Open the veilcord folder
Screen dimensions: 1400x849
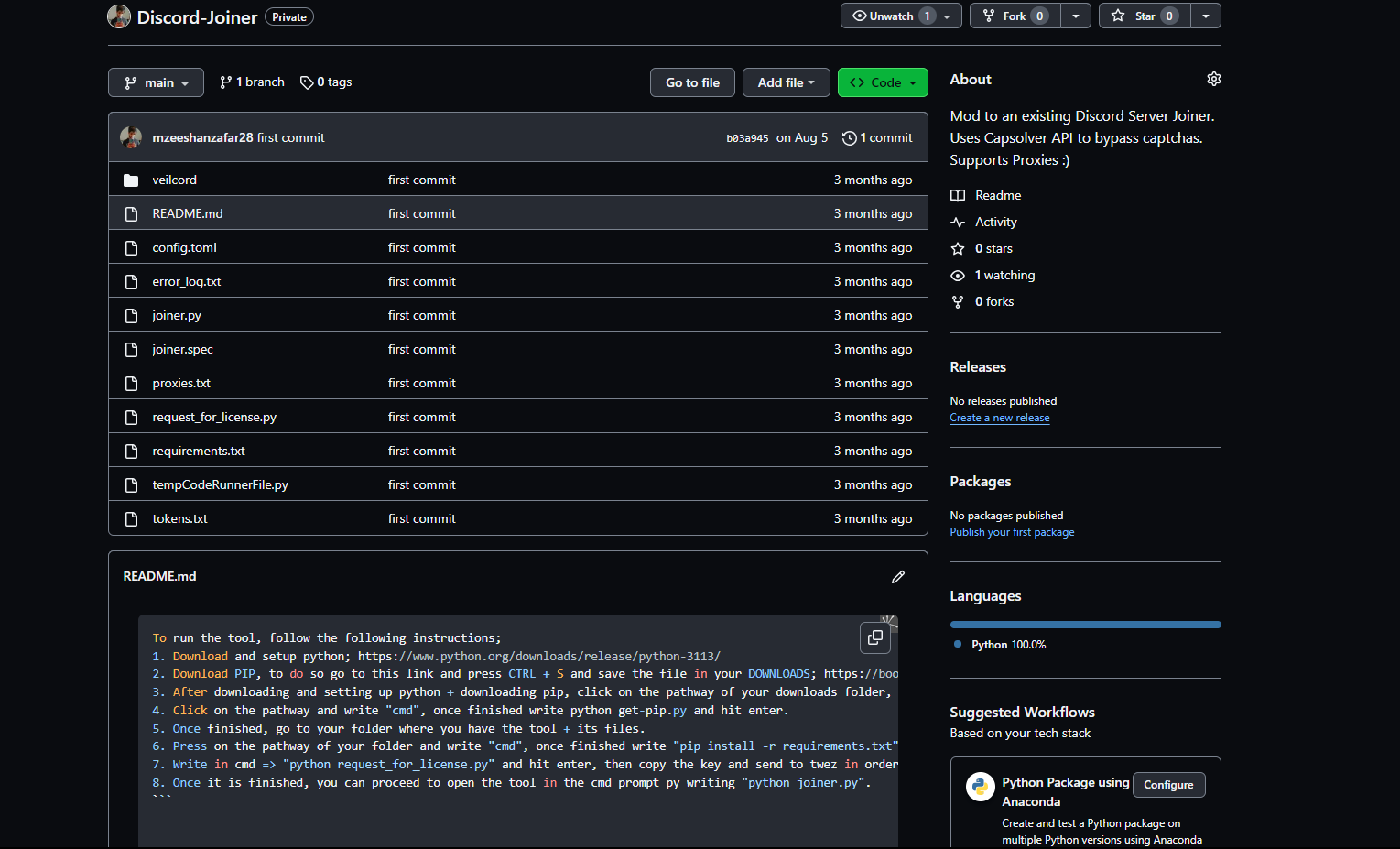(x=174, y=180)
